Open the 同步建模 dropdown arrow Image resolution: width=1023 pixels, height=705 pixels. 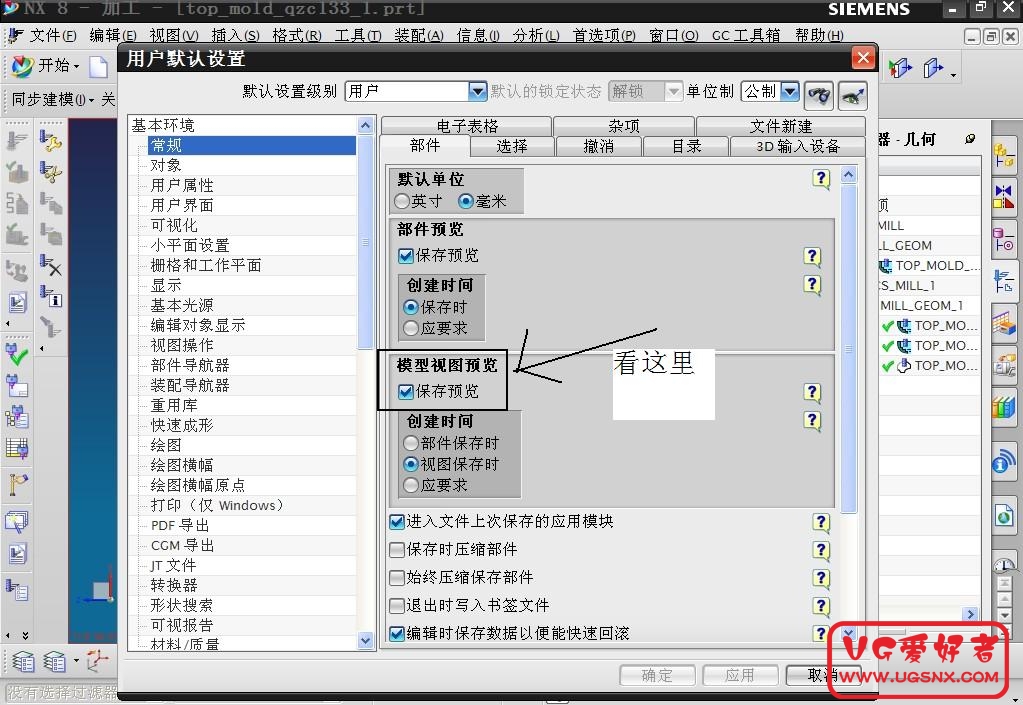pyautogui.click(x=91, y=100)
